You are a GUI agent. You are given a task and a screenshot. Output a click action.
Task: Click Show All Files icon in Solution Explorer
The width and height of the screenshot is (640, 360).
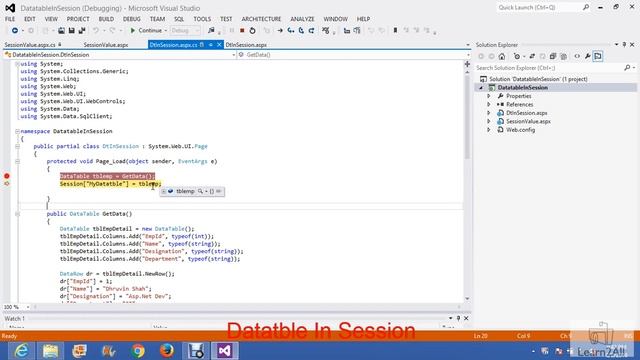tap(564, 56)
